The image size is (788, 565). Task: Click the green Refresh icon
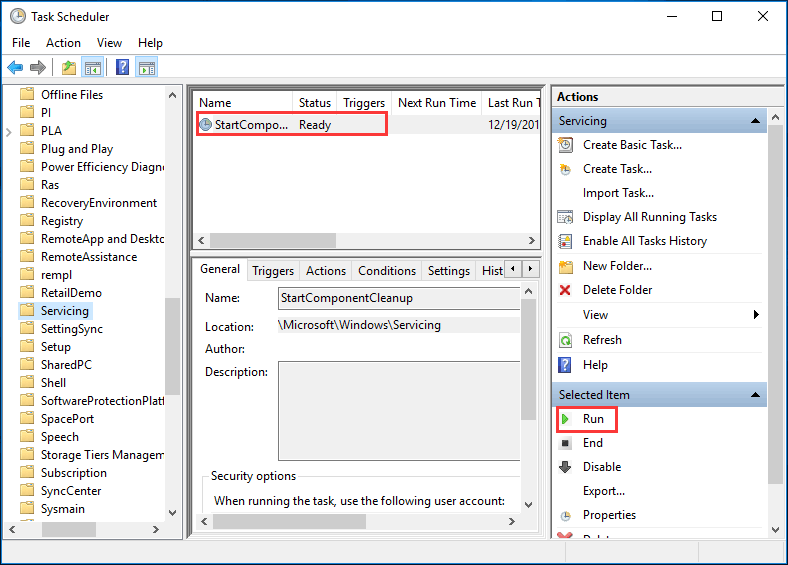565,340
